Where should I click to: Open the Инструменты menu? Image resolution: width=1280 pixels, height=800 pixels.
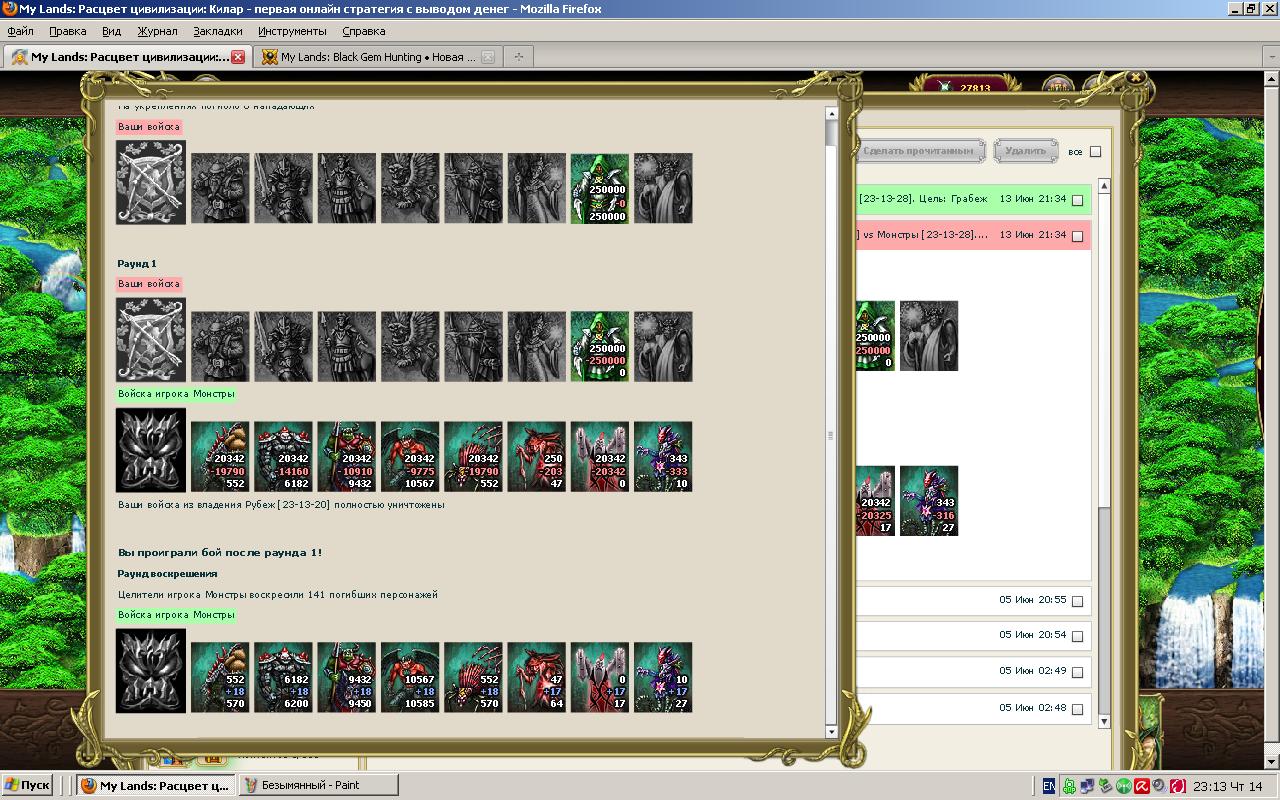click(292, 31)
